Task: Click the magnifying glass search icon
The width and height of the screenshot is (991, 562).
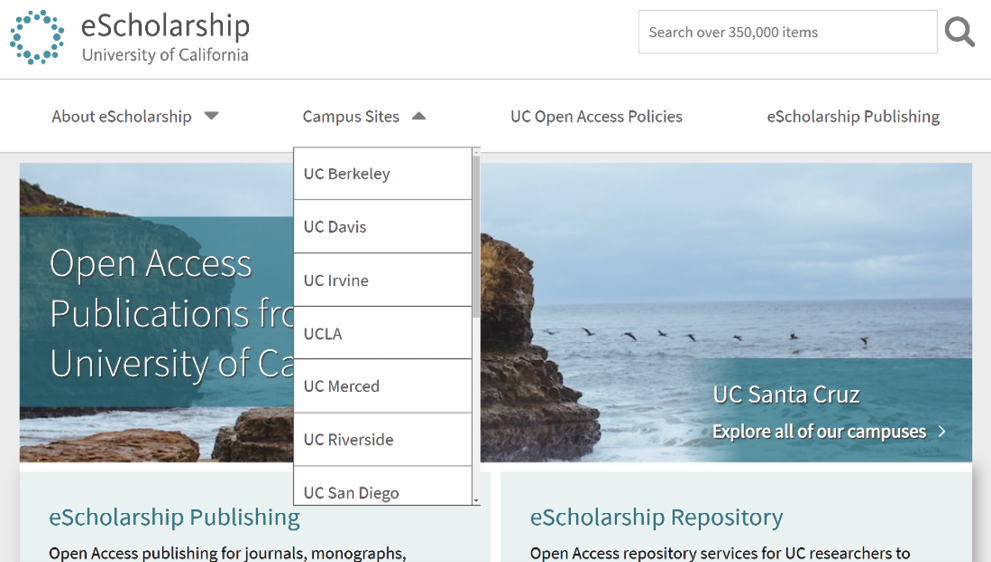Action: [x=959, y=32]
